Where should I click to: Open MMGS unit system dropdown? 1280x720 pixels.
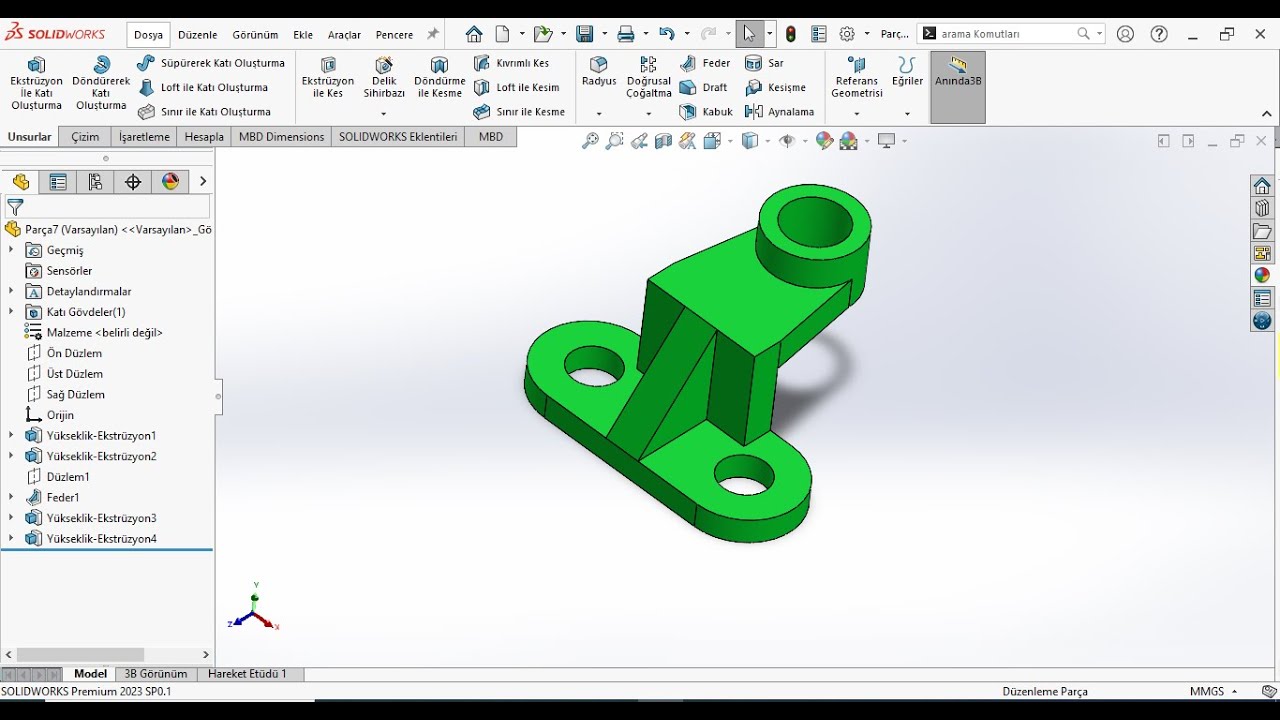click(1213, 691)
